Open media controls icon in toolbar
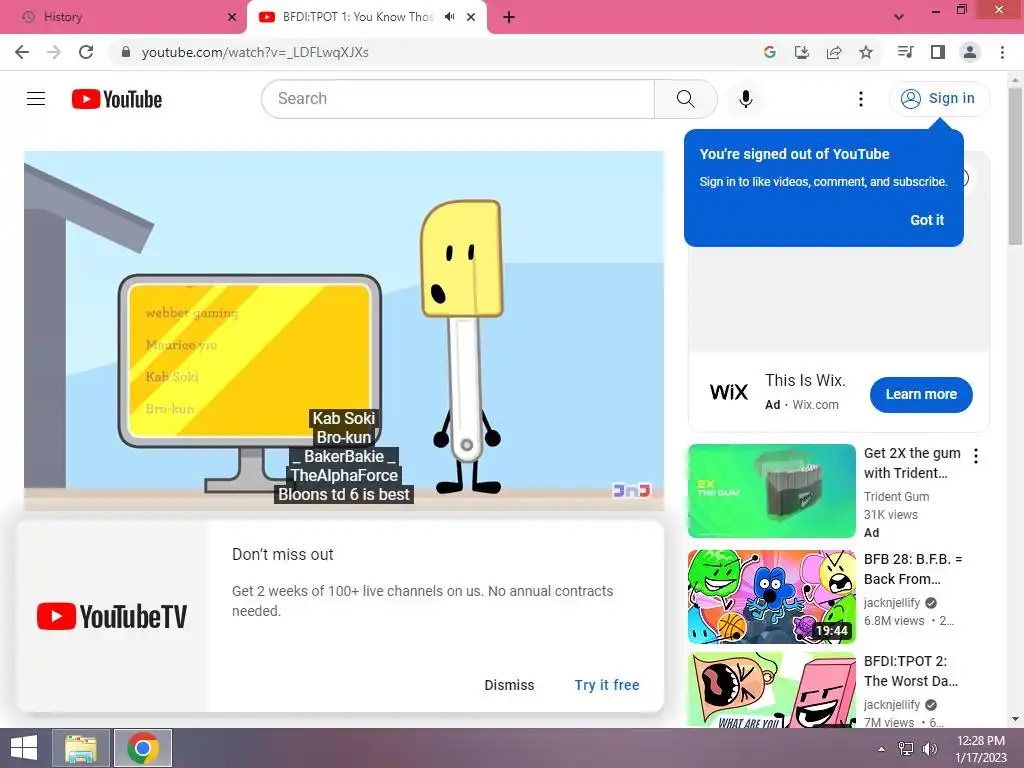 click(905, 52)
